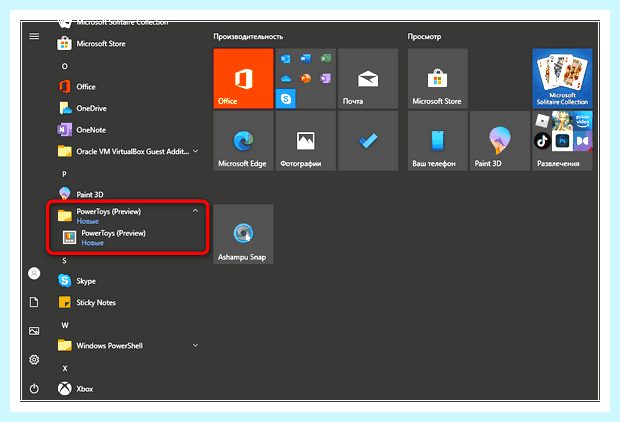The width and height of the screenshot is (620, 422).
Task: Open Microsoft Solitaire Collection tile
Action: [x=562, y=78]
